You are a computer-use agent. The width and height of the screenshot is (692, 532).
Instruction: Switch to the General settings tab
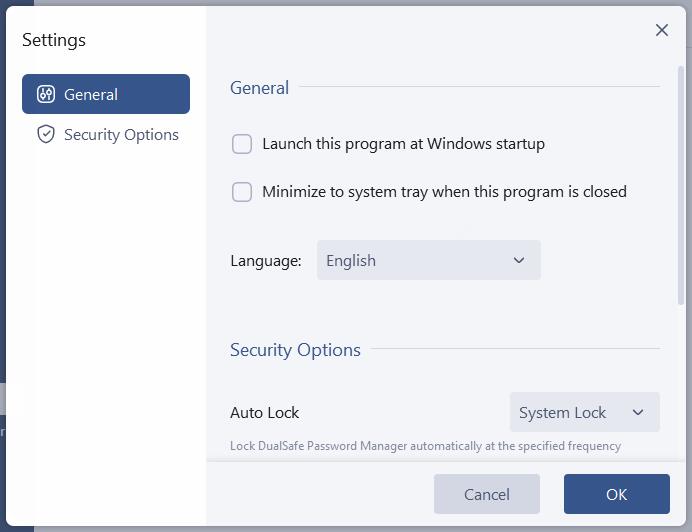click(x=106, y=94)
